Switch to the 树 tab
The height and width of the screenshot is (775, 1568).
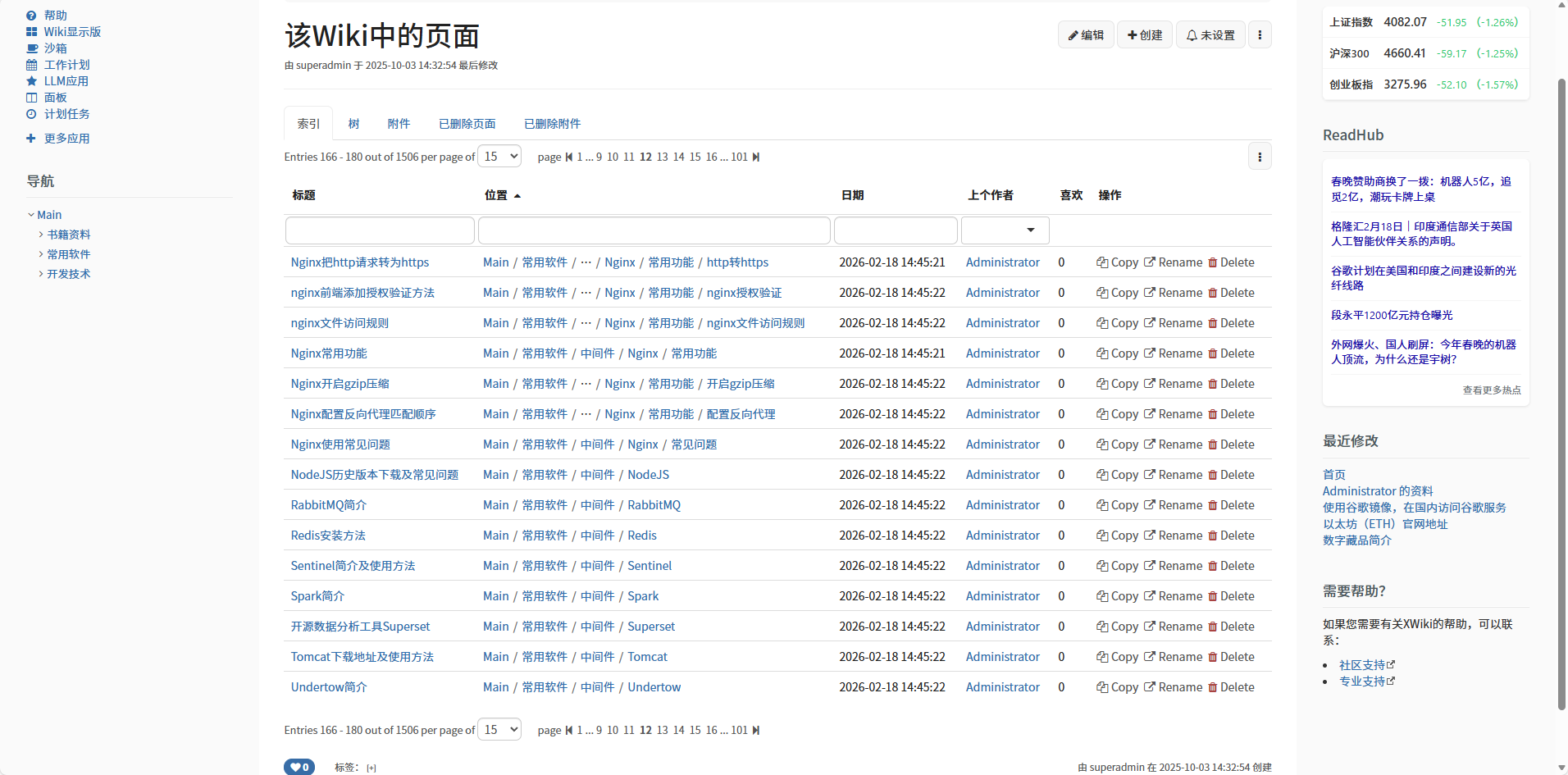(x=353, y=123)
